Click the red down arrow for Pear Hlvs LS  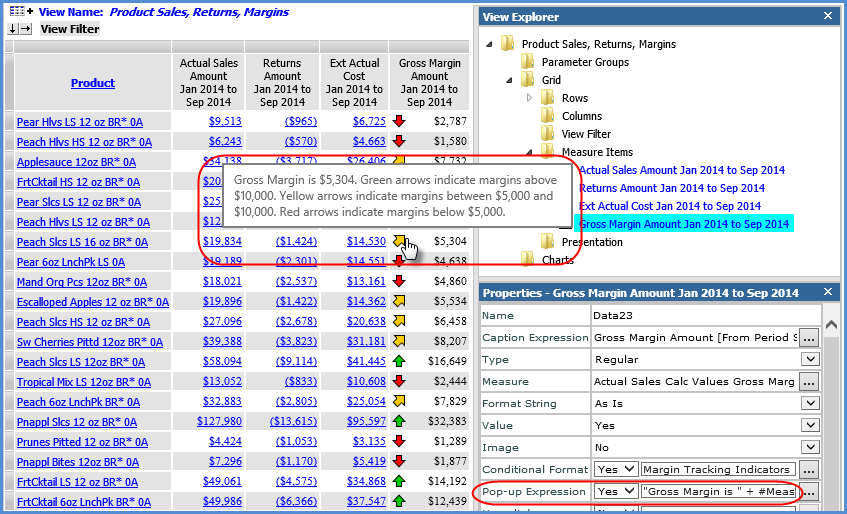click(x=399, y=121)
